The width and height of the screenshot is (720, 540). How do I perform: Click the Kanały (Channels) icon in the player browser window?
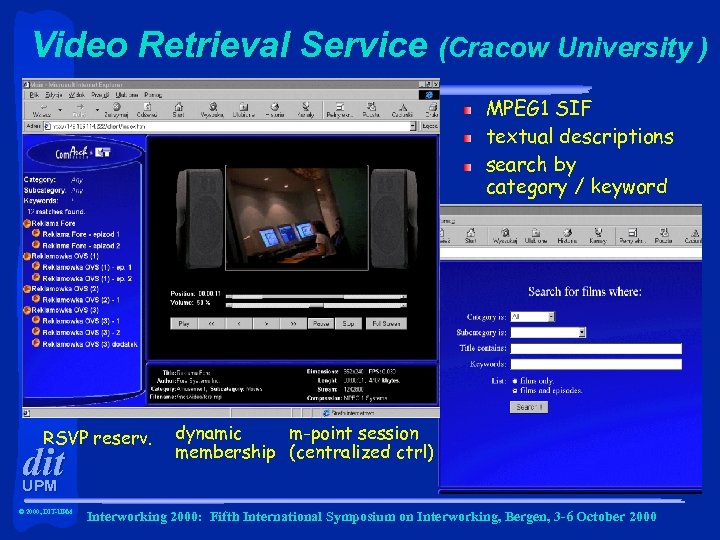tap(306, 110)
